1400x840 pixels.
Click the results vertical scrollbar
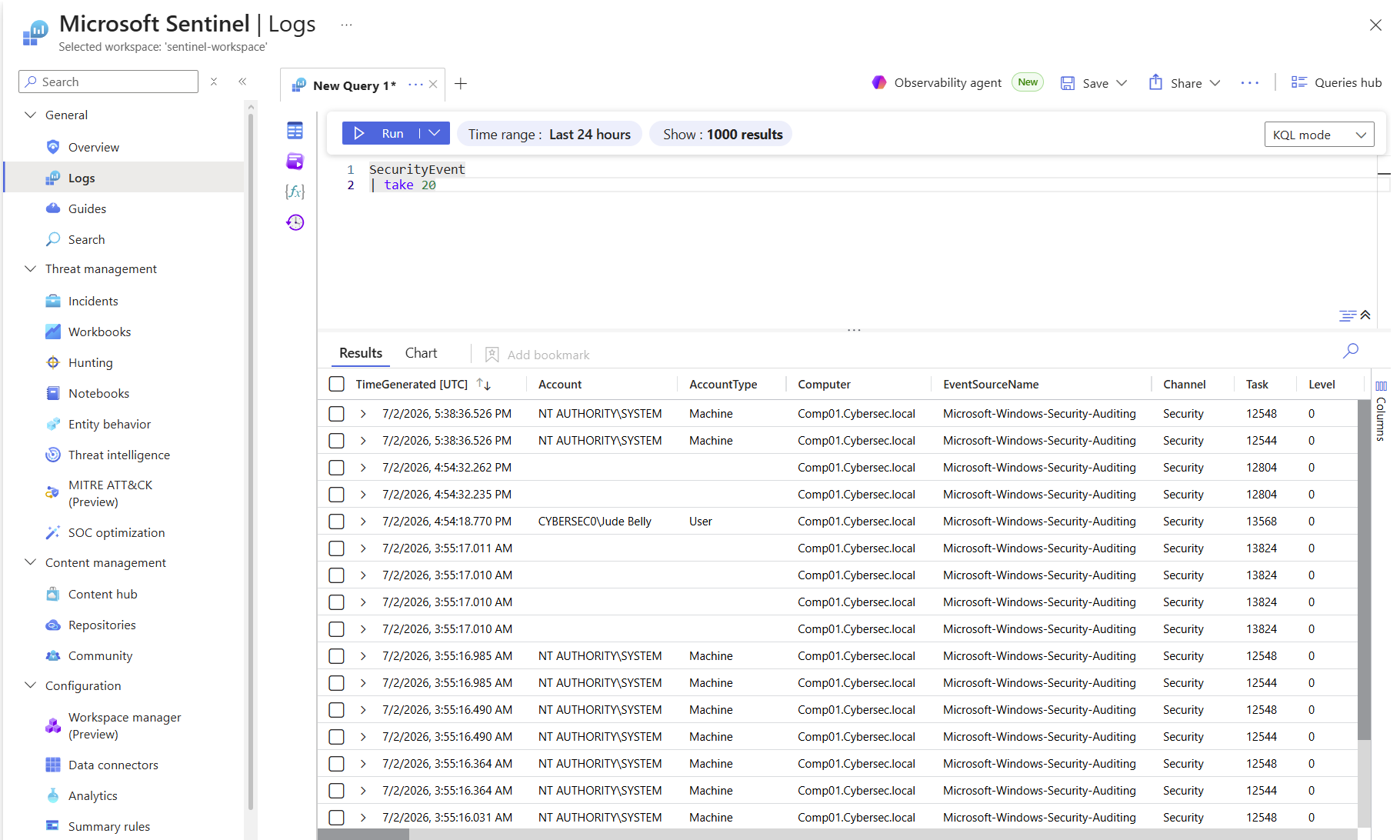pyautogui.click(x=1364, y=569)
